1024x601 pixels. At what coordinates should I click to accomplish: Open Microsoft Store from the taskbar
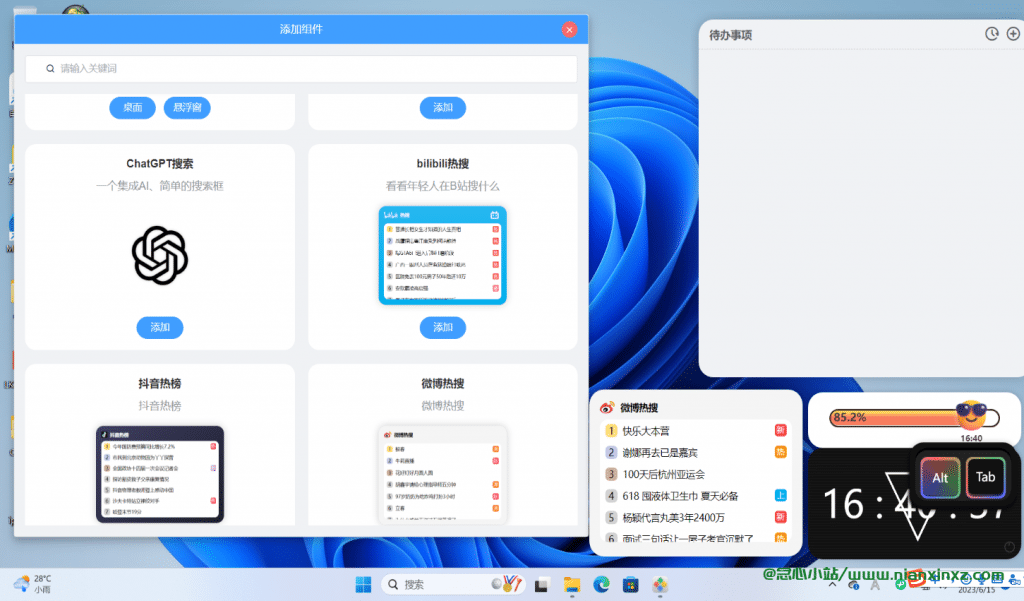630,585
